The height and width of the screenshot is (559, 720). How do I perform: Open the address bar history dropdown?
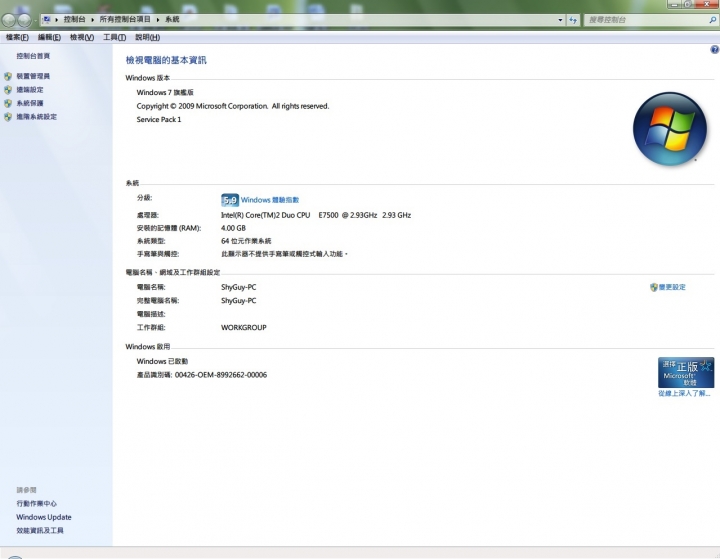click(560, 20)
